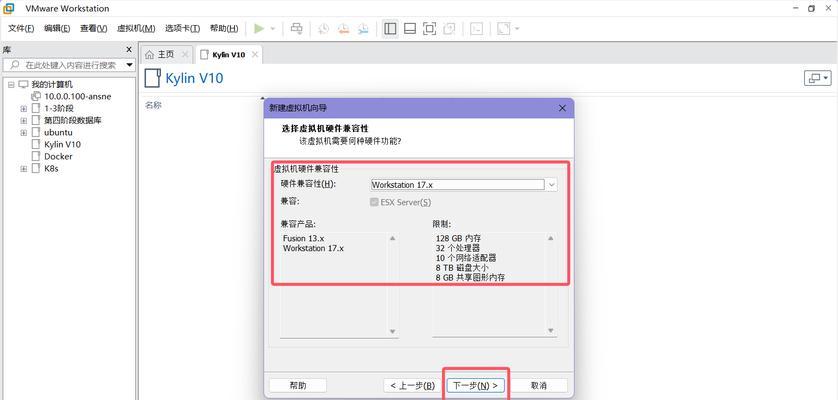The height and width of the screenshot is (400, 838).
Task: Expand the K8s folder
Action: 24,169
